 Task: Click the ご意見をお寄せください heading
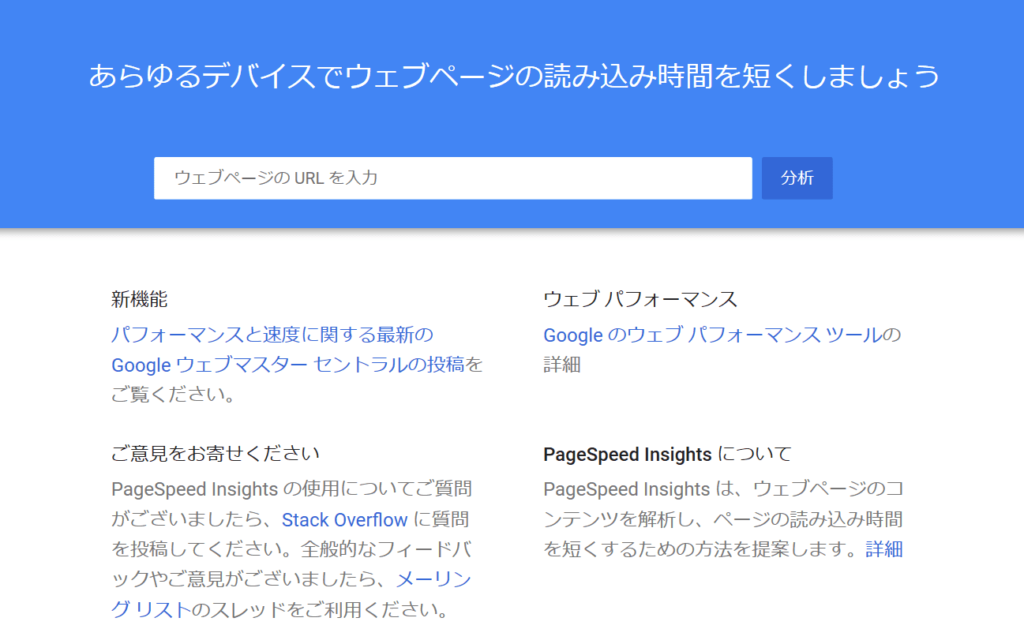pos(216,453)
